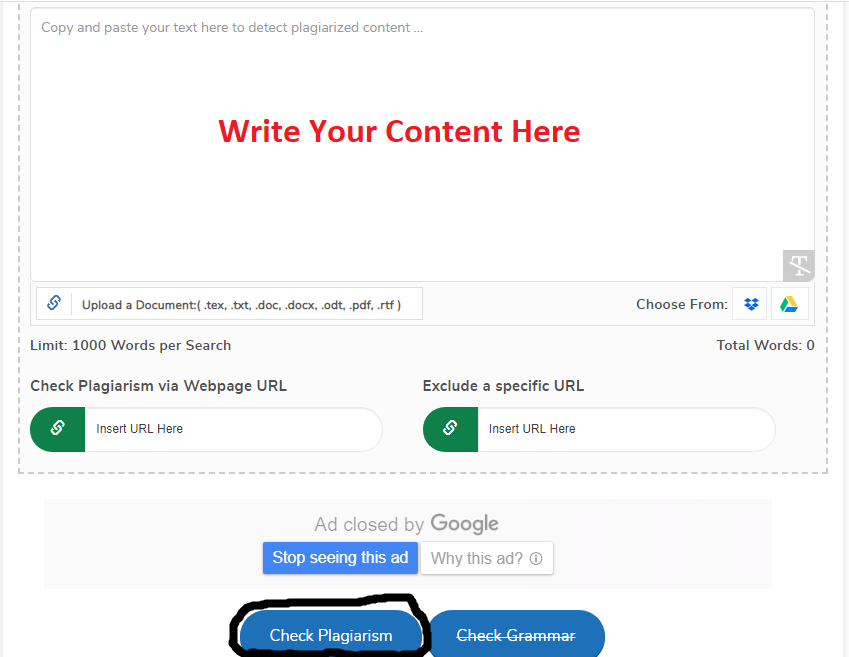Viewport: 849px width, 657px height.
Task: Click the Dropbox import icon
Action: click(751, 304)
